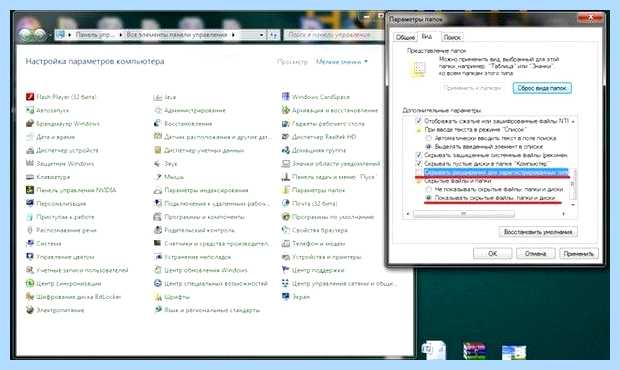Open 'Язык и региональные стандарты' item

coord(207,310)
